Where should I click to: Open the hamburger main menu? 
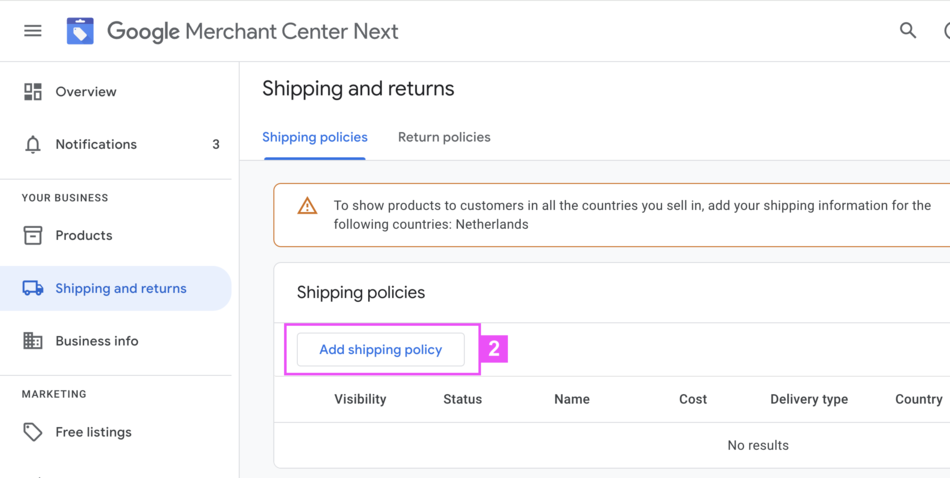click(33, 31)
